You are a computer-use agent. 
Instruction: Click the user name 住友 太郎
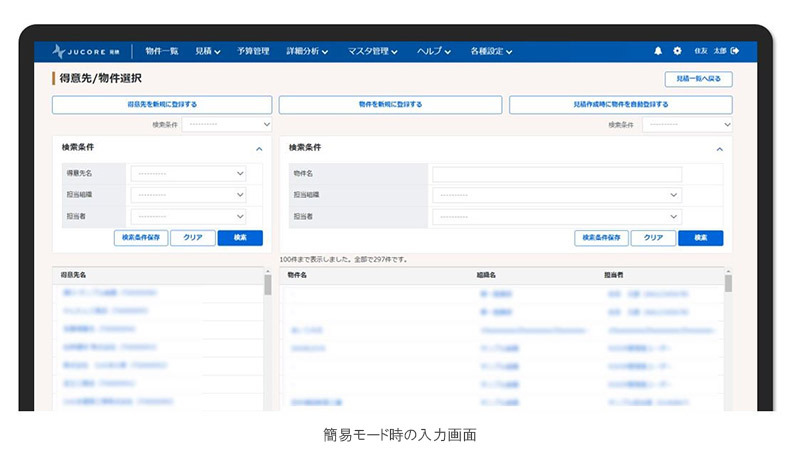[710, 51]
